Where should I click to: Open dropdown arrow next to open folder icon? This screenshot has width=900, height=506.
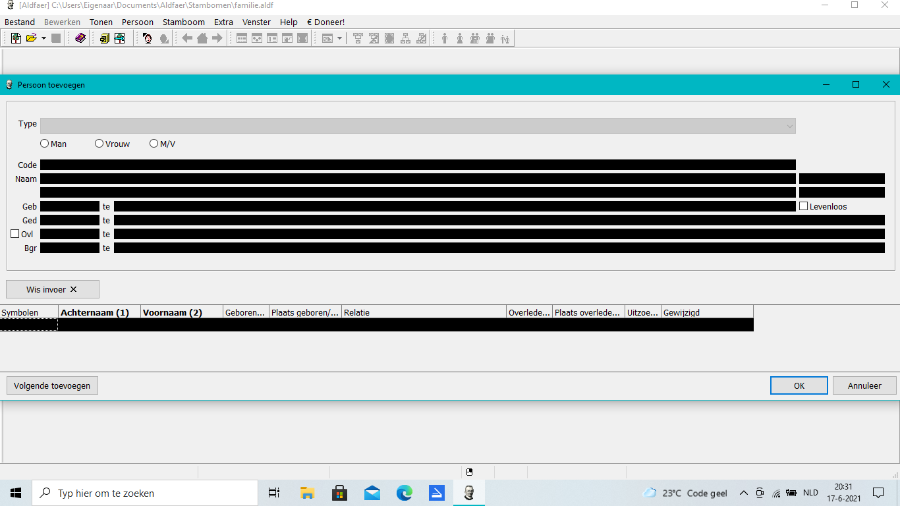tap(43, 38)
